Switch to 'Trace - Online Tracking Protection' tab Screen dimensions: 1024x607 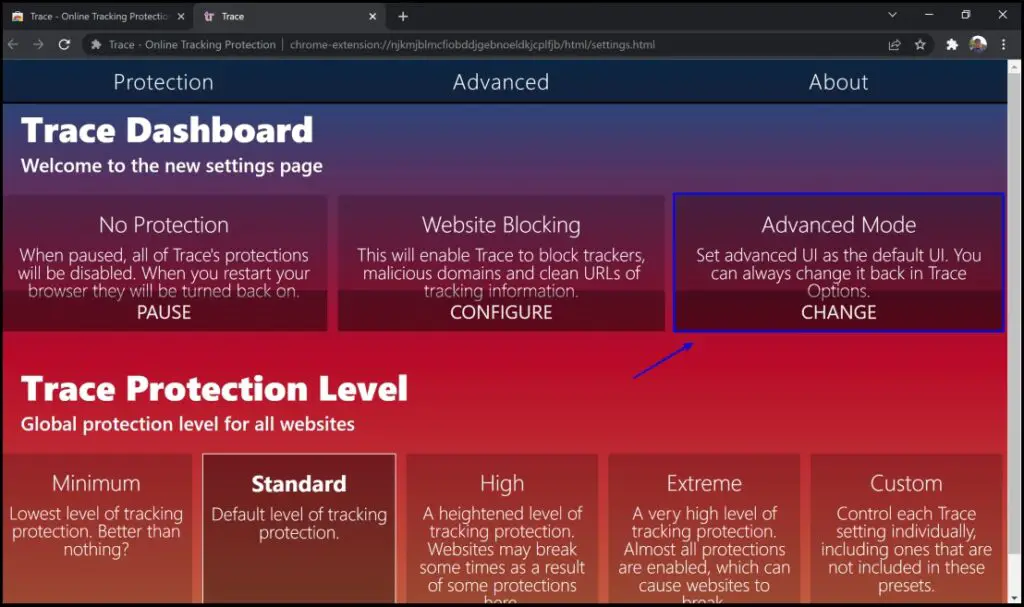coord(98,16)
